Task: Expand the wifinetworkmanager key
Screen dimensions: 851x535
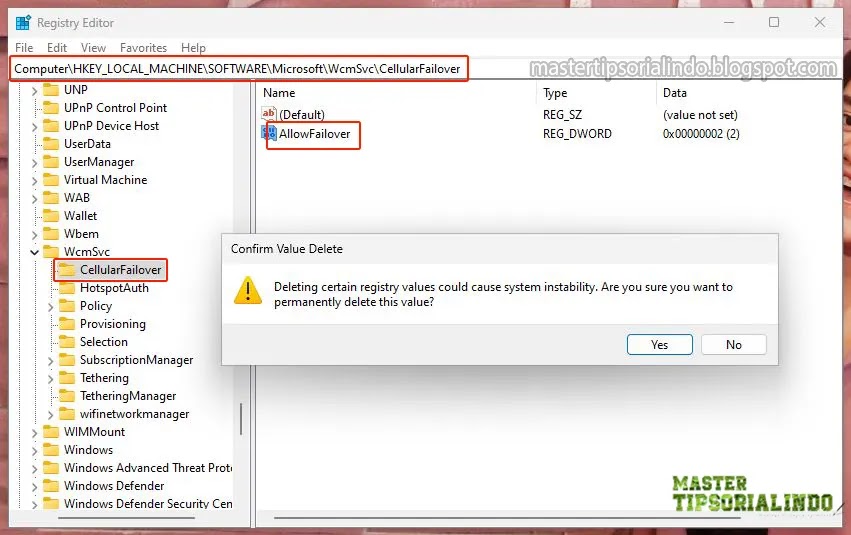Action: [50, 415]
